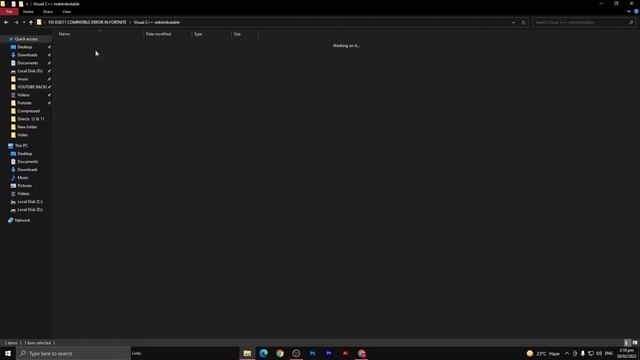Refresh the current folder
The width and height of the screenshot is (640, 360).
(524, 22)
